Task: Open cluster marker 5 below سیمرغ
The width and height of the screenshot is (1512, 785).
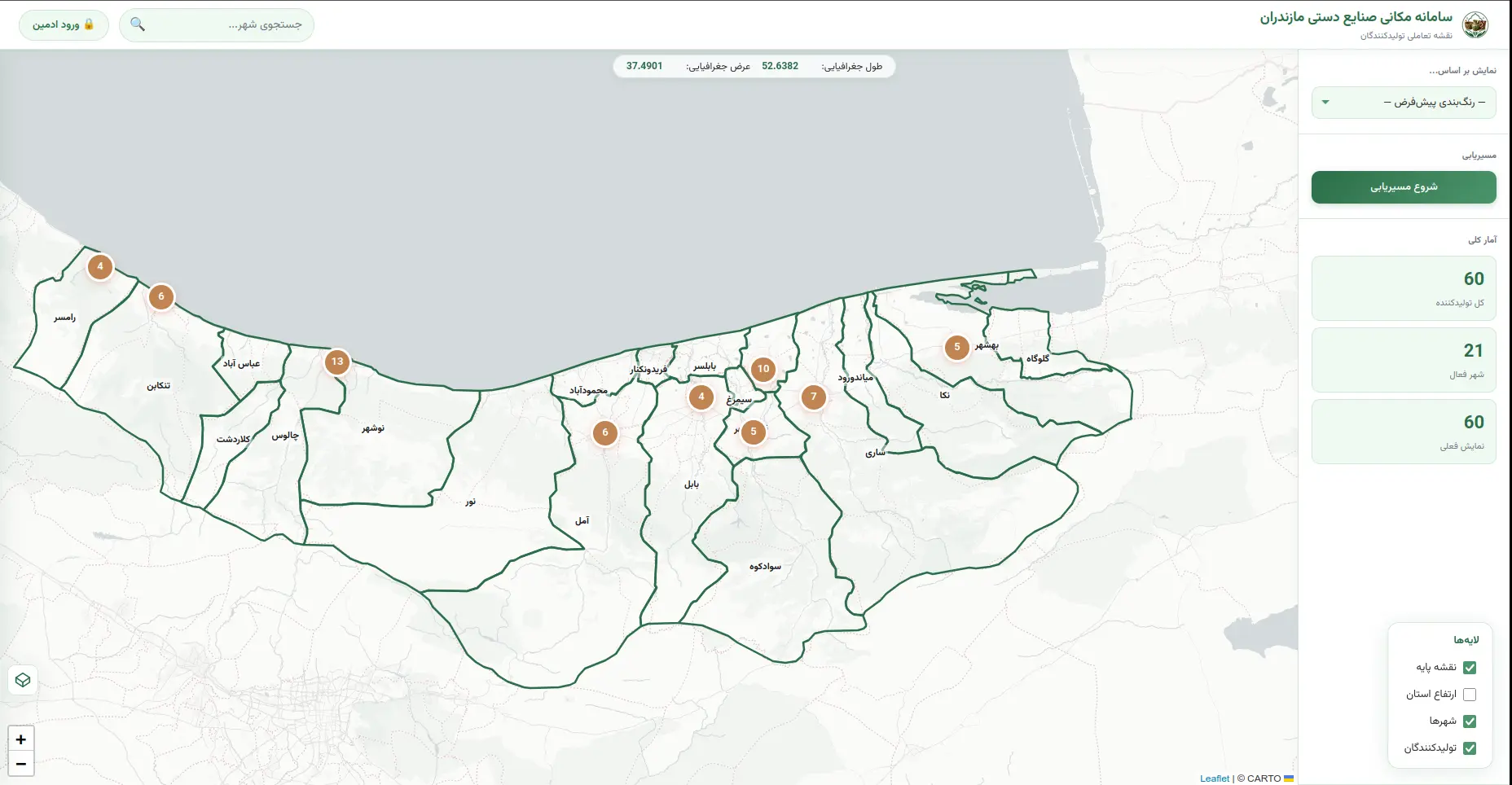Action: click(x=754, y=432)
